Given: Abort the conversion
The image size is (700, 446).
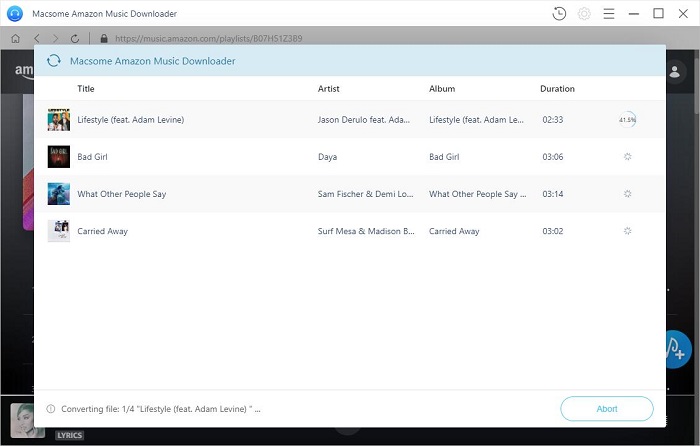Looking at the screenshot, I should click(x=607, y=408).
